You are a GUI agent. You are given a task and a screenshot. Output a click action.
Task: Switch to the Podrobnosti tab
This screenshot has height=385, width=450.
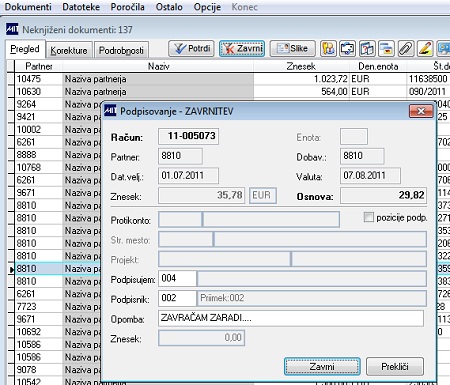pos(121,50)
